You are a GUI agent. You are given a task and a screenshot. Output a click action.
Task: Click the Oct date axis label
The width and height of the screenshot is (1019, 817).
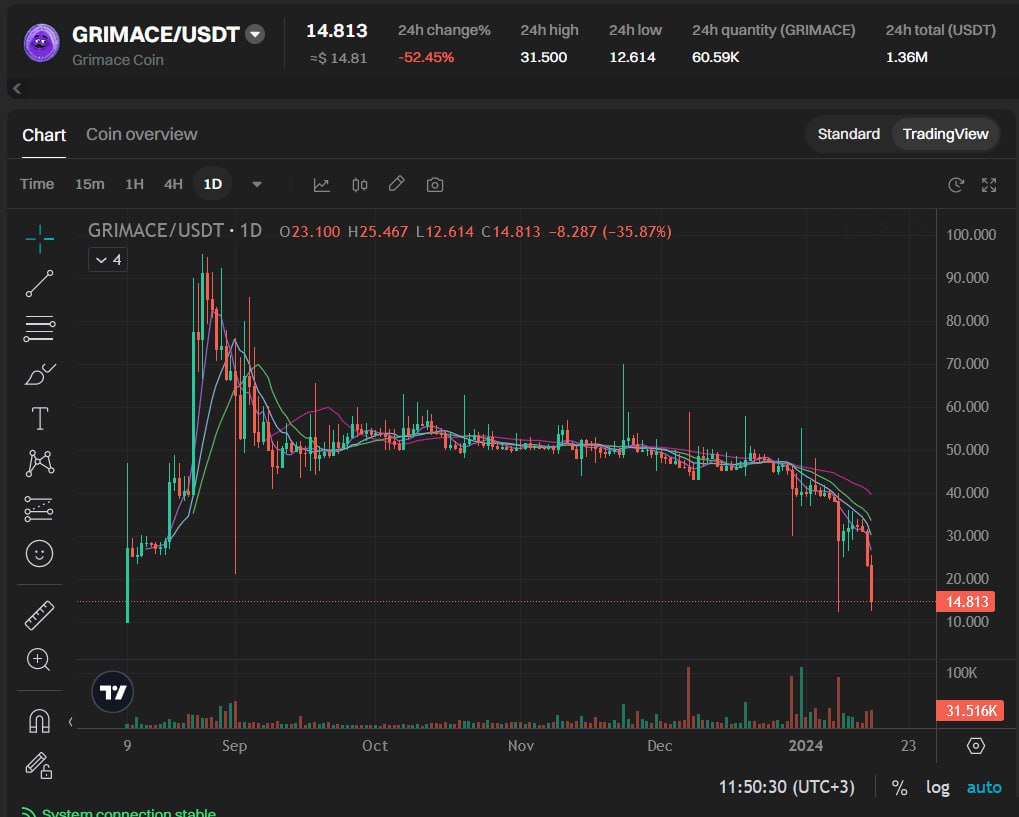coord(375,746)
